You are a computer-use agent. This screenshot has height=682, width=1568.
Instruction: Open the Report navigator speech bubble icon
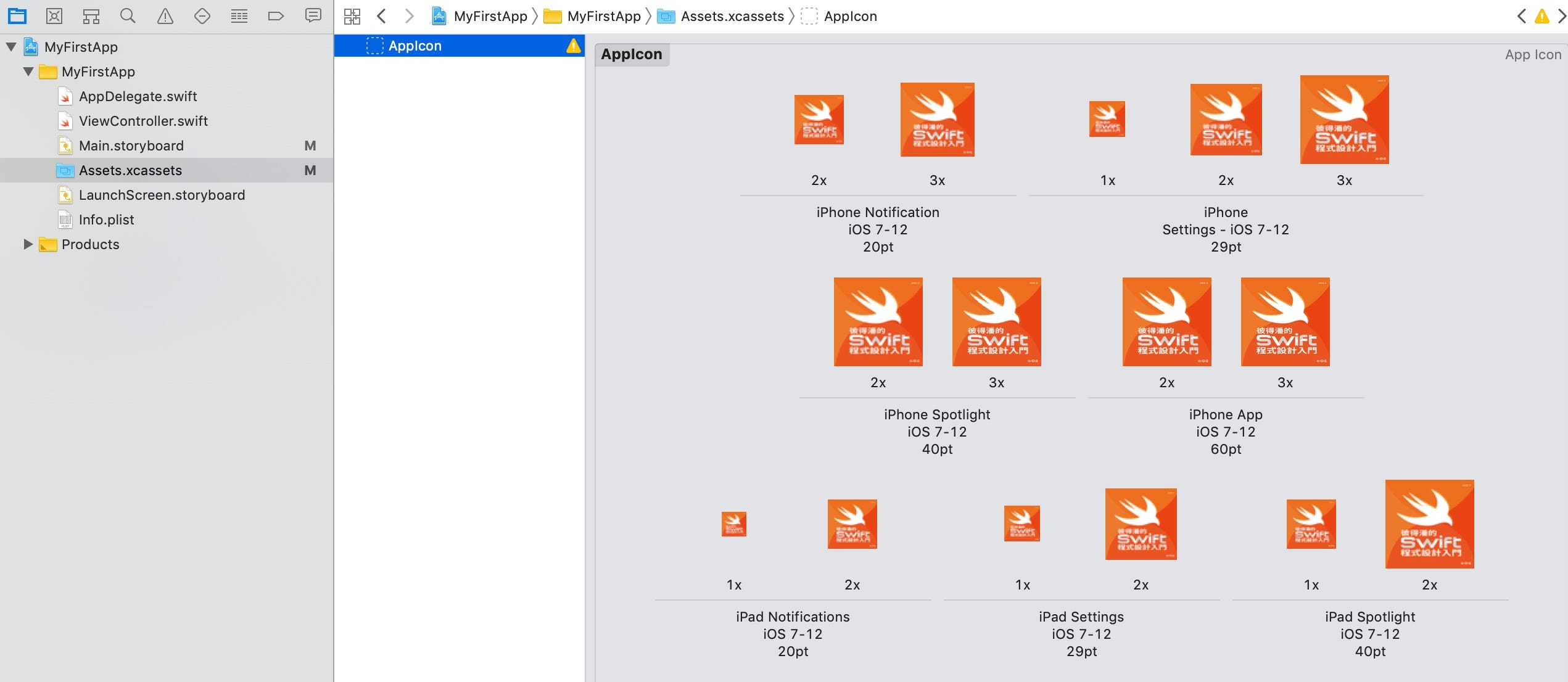tap(313, 15)
